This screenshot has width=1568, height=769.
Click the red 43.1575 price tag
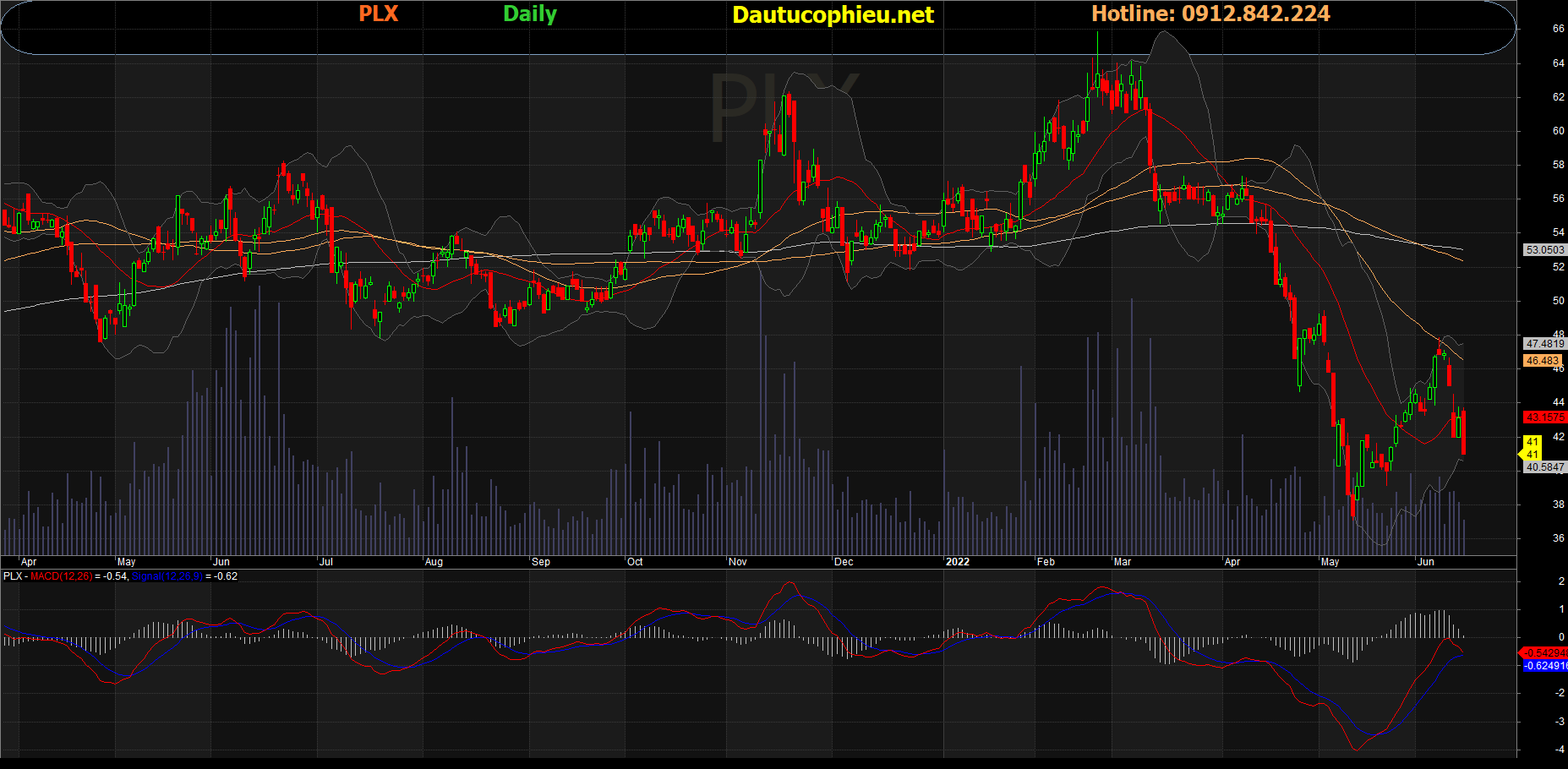(1544, 417)
